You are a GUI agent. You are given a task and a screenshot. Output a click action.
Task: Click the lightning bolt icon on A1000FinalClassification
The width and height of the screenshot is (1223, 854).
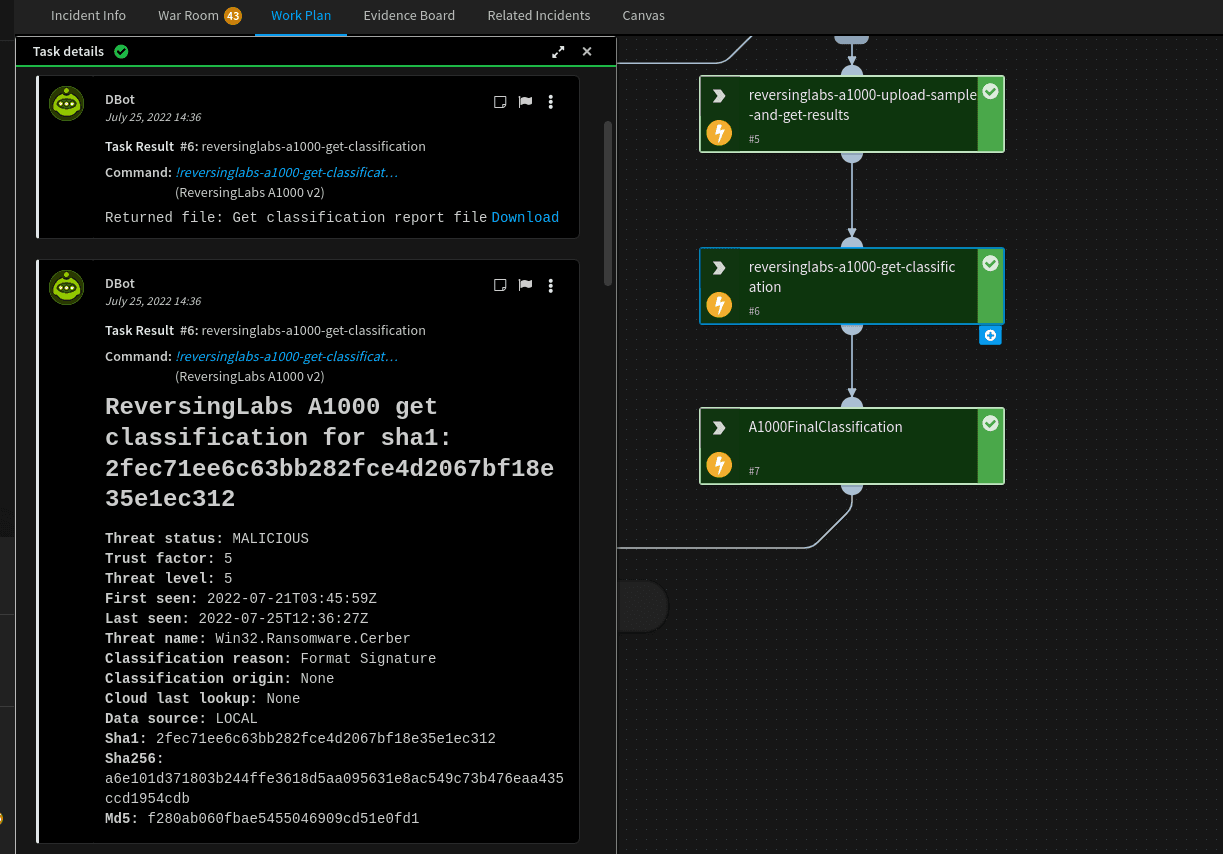click(719, 464)
